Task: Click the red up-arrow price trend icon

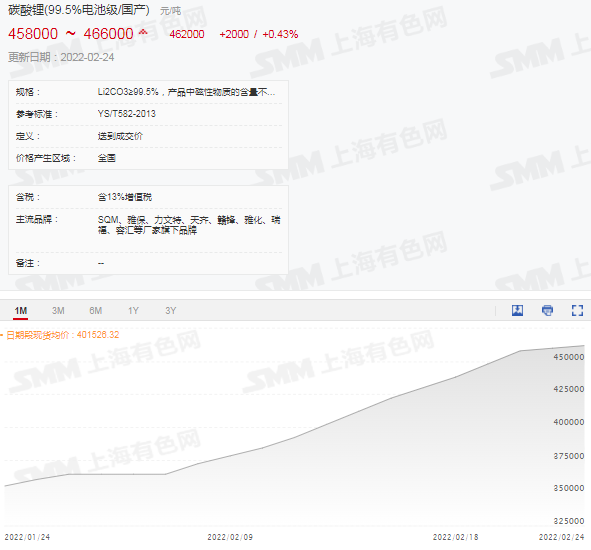Action: point(143,33)
